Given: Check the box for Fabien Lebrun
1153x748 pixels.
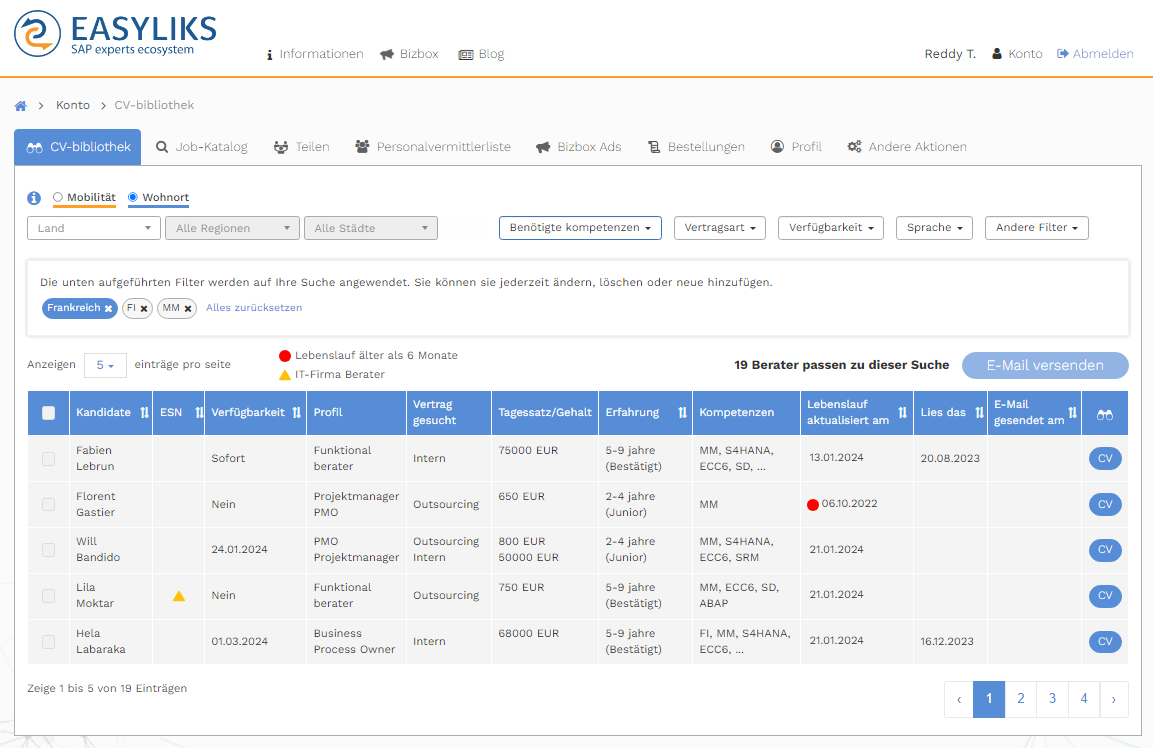Looking at the screenshot, I should [x=49, y=459].
